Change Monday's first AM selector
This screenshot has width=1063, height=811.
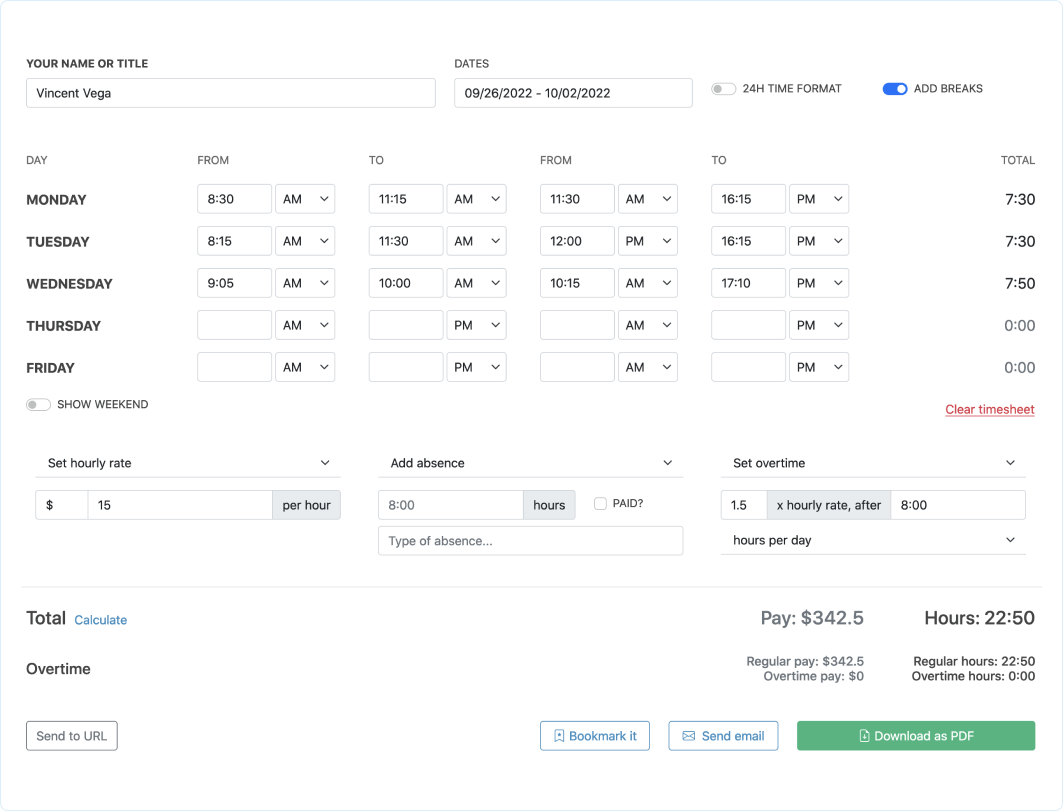point(305,198)
